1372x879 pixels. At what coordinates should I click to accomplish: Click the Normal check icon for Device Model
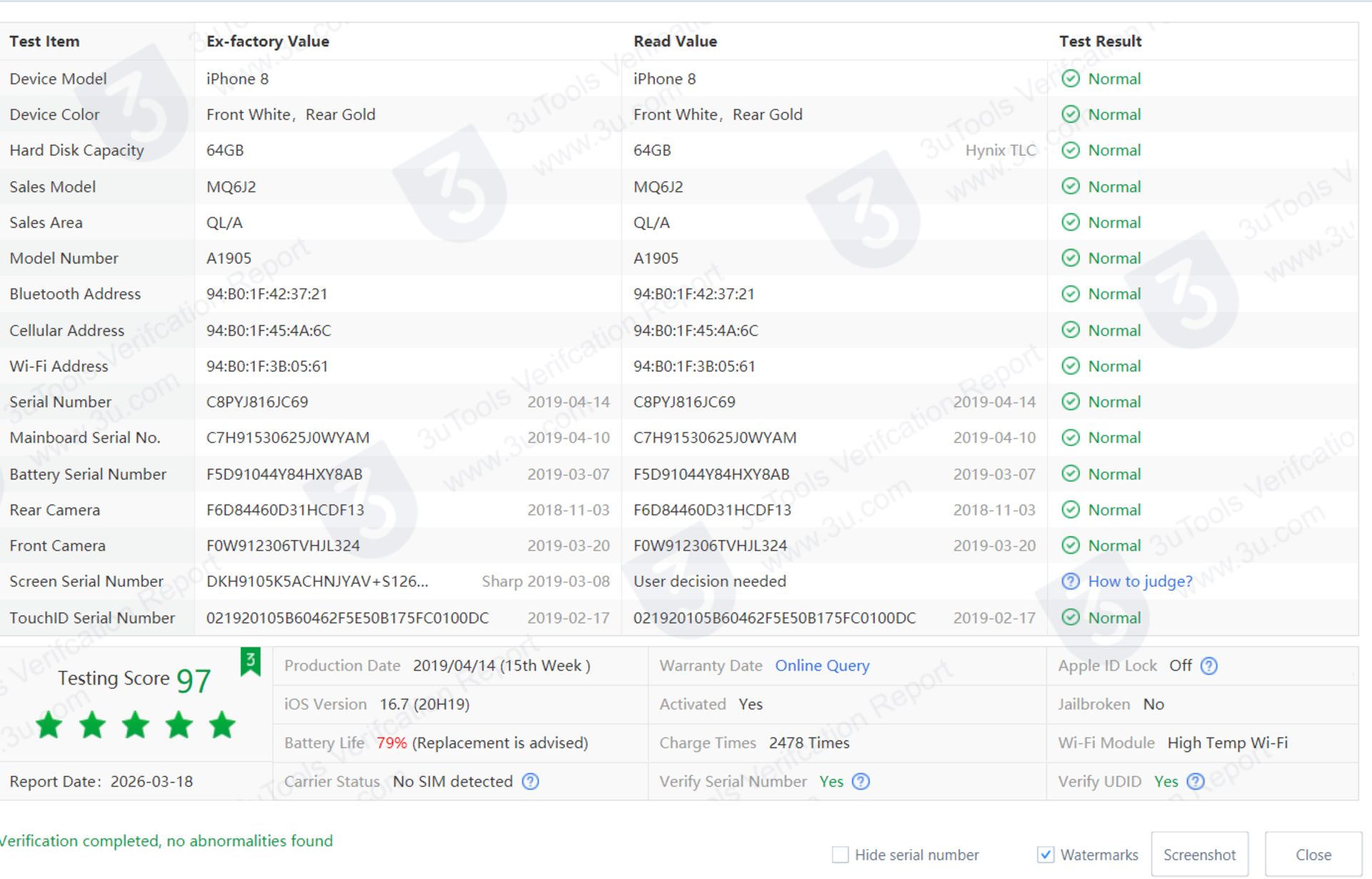[1070, 79]
